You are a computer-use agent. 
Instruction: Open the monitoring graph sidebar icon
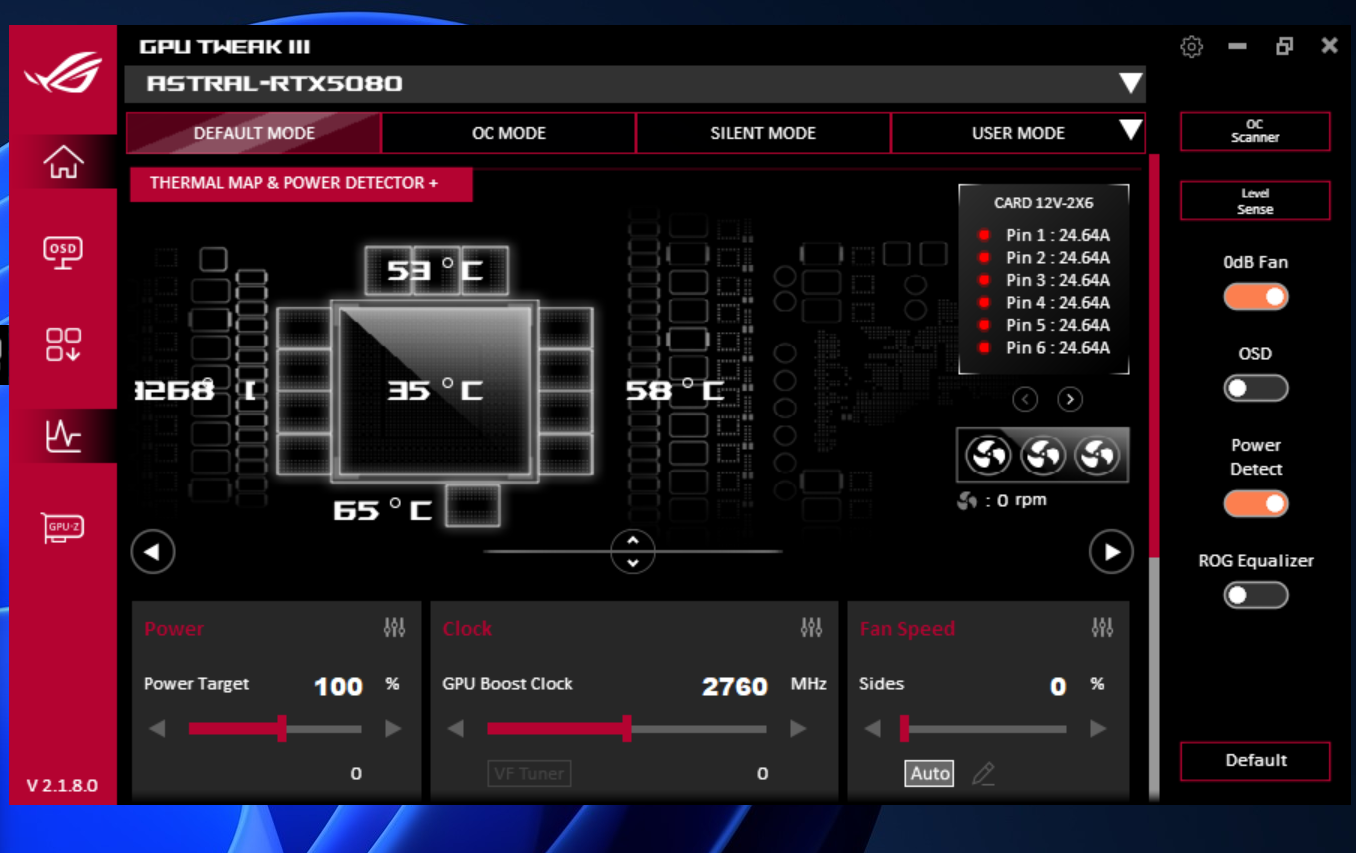63,435
